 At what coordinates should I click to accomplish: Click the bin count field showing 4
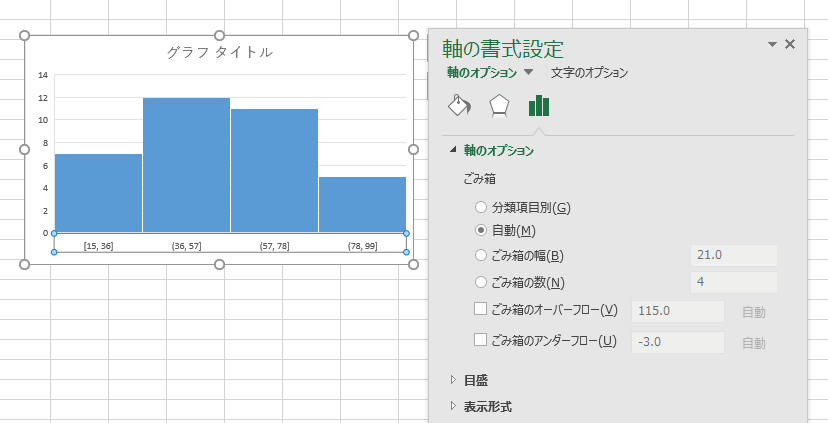(733, 282)
